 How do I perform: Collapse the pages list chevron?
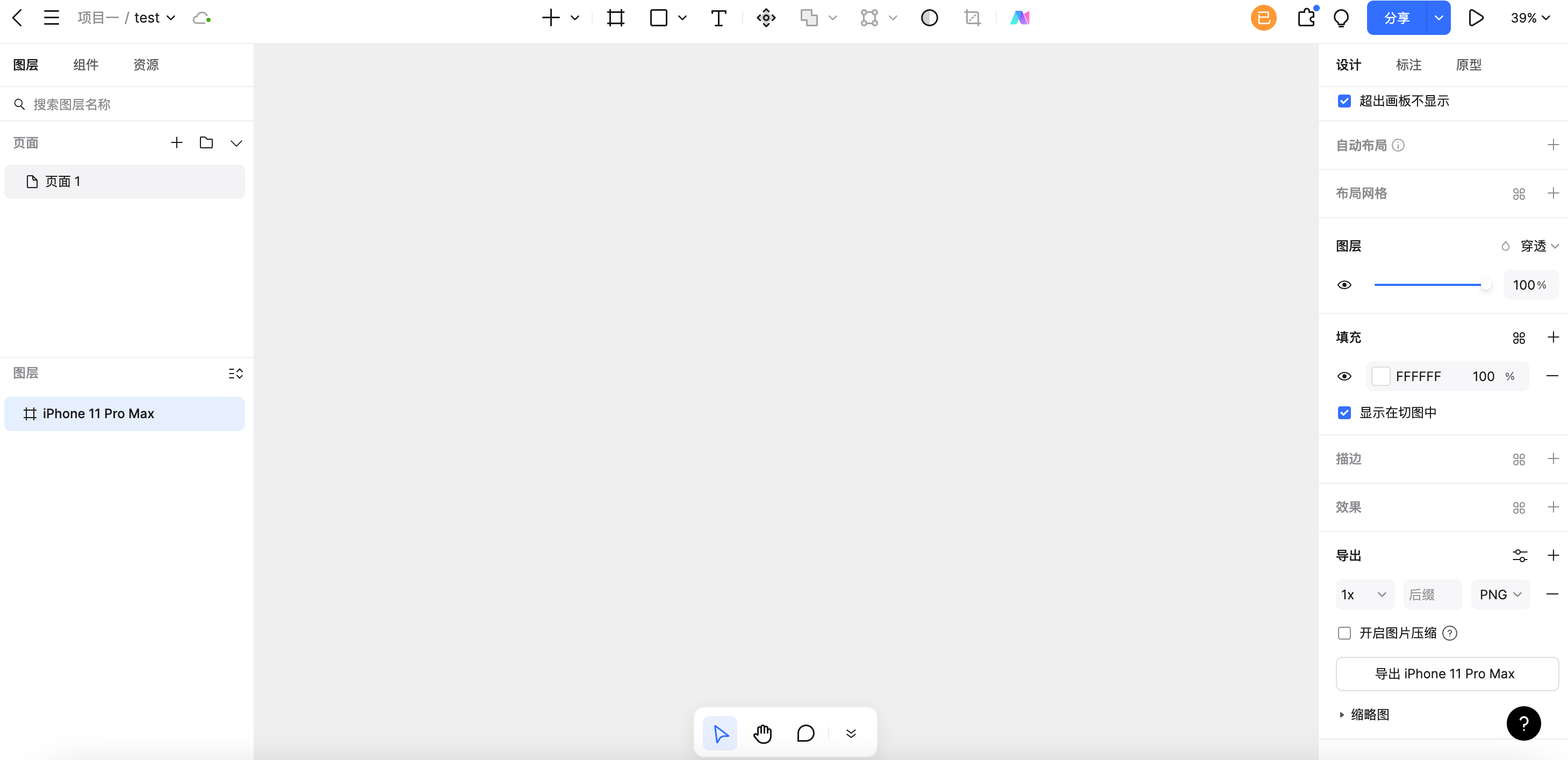(236, 142)
